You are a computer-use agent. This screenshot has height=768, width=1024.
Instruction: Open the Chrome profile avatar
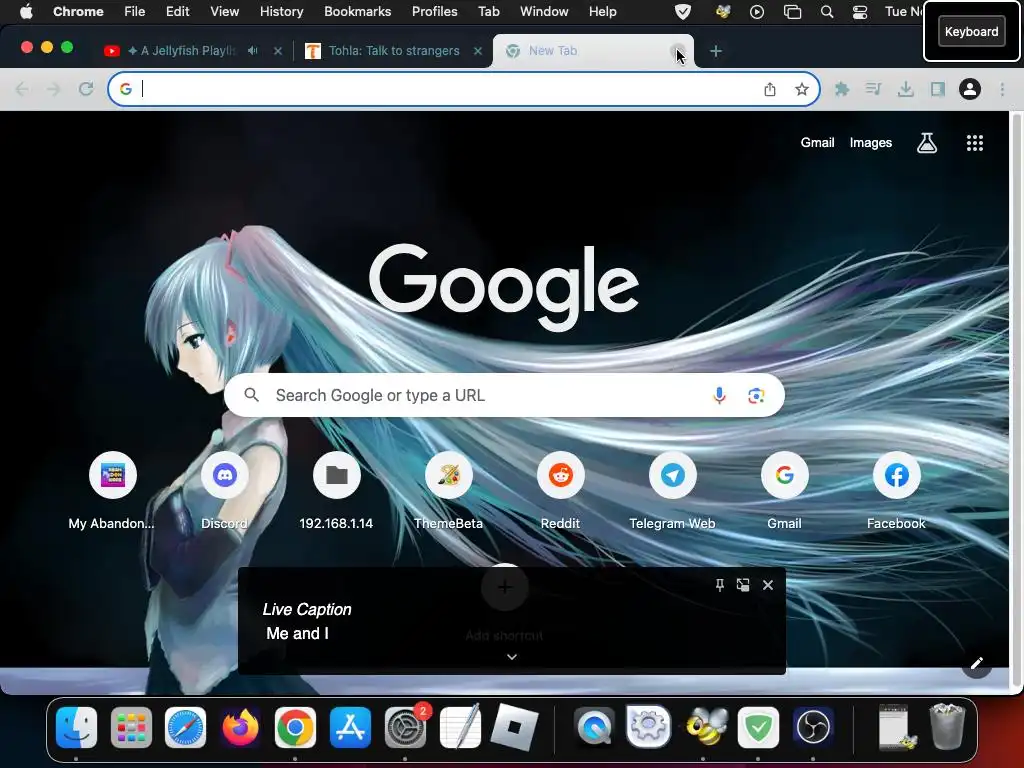(970, 89)
